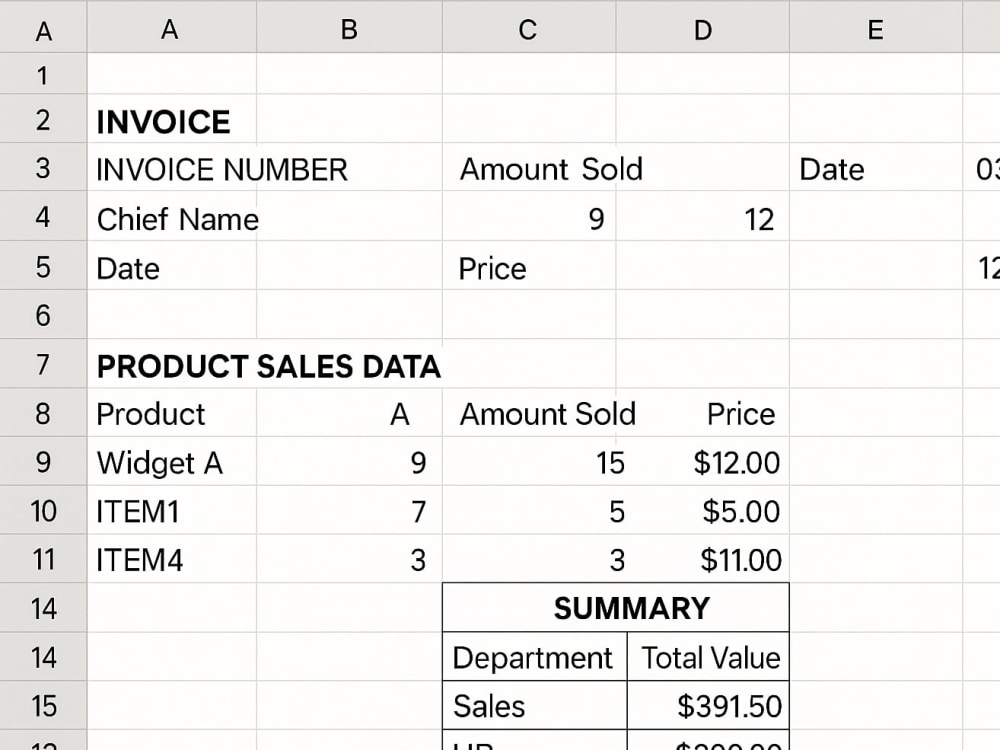The height and width of the screenshot is (750, 1000).
Task: Select ITEM4's 3 in column B
Action: coord(349,559)
